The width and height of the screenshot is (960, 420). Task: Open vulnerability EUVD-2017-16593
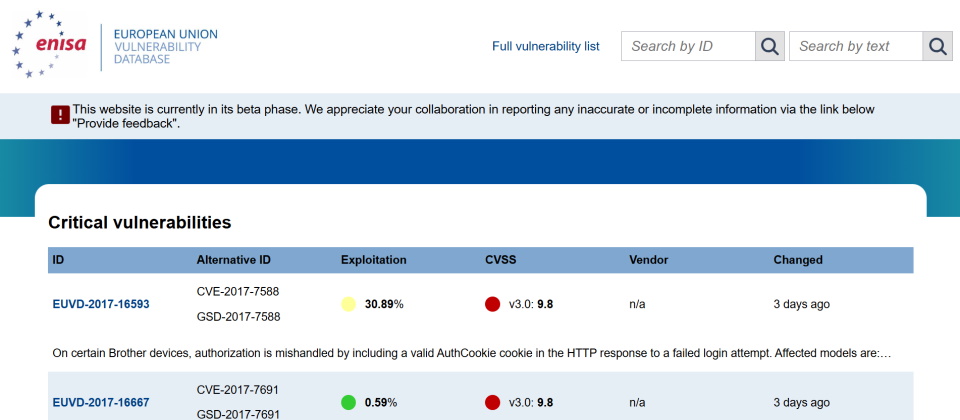pyautogui.click(x=101, y=304)
